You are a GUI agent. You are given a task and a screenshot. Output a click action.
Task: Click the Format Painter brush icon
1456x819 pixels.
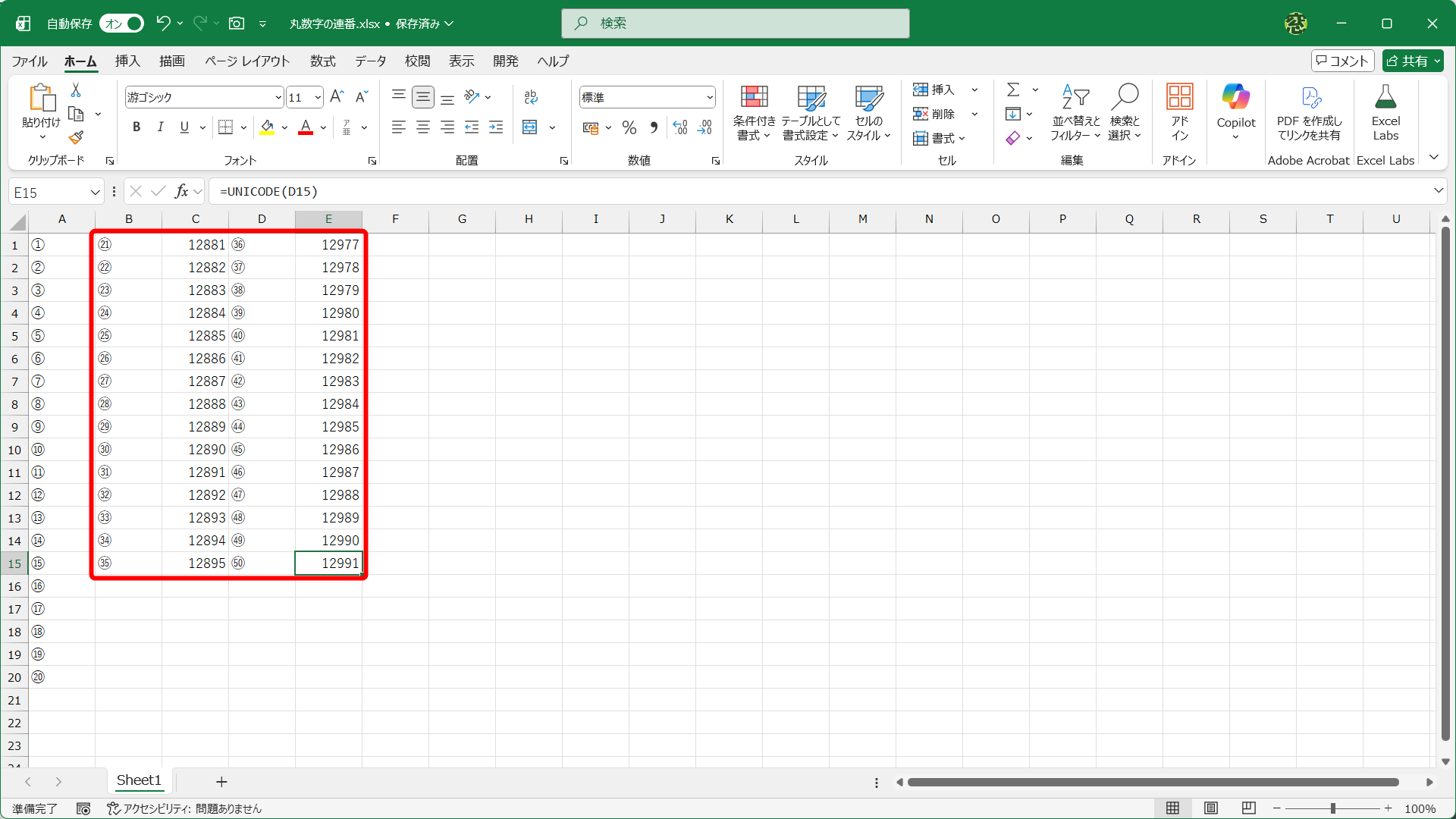pos(76,137)
